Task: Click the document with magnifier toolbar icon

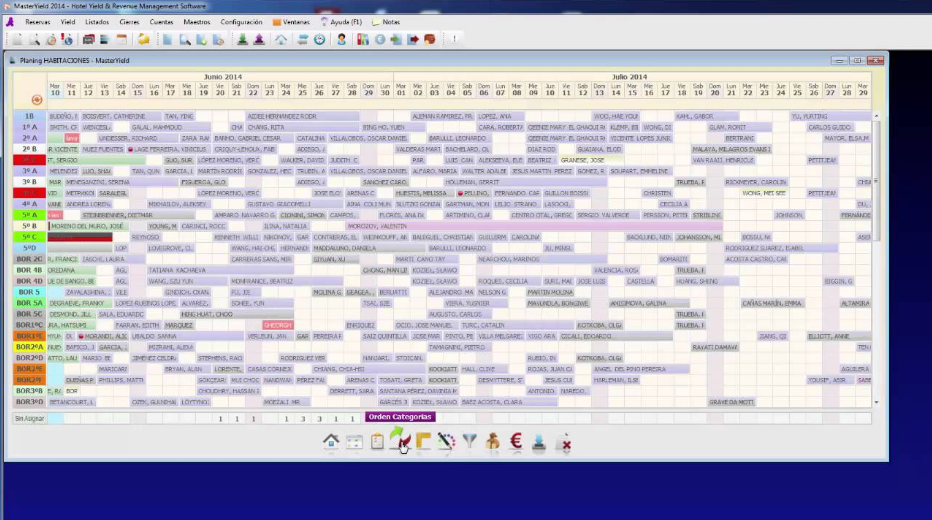Action: tap(34, 39)
